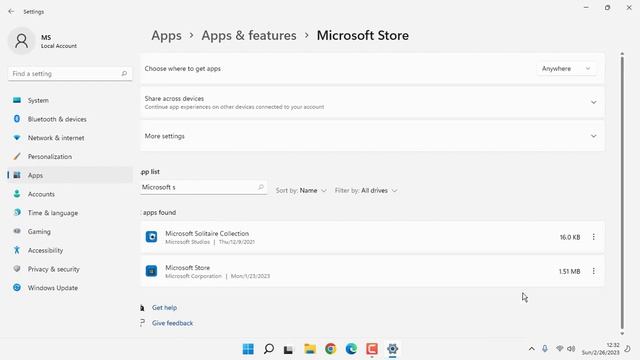The width and height of the screenshot is (640, 360).
Task: Go to Apps breadcrumb at the top
Action: pos(166,36)
